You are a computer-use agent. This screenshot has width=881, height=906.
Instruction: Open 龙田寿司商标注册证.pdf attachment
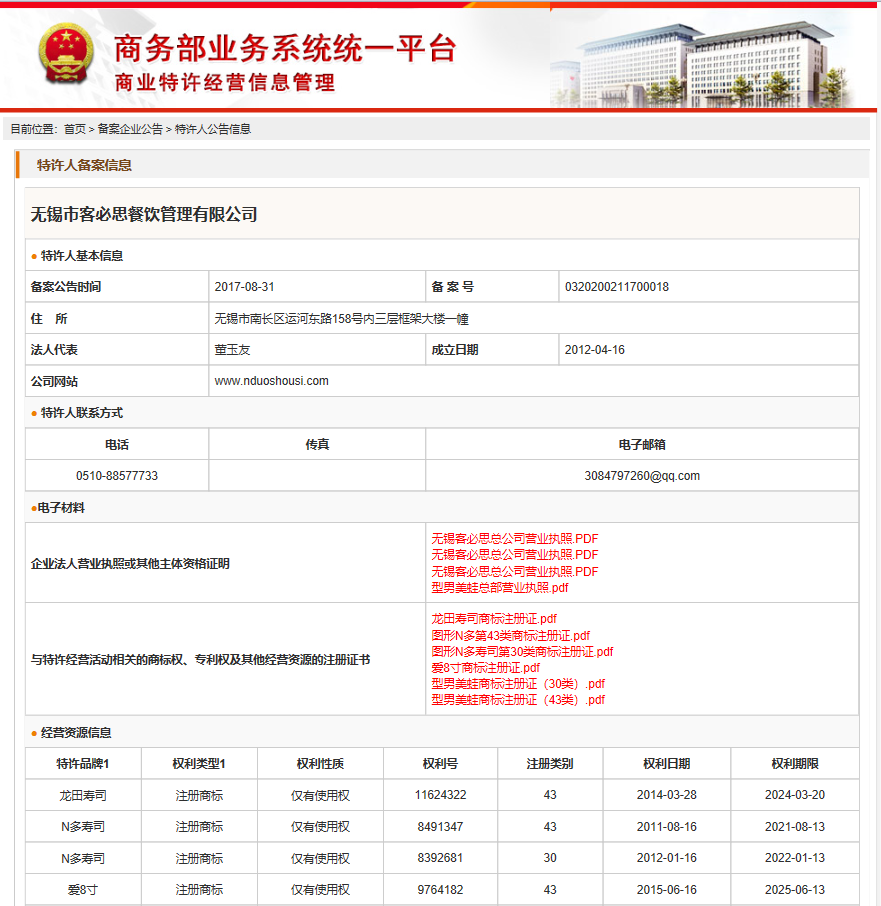494,619
